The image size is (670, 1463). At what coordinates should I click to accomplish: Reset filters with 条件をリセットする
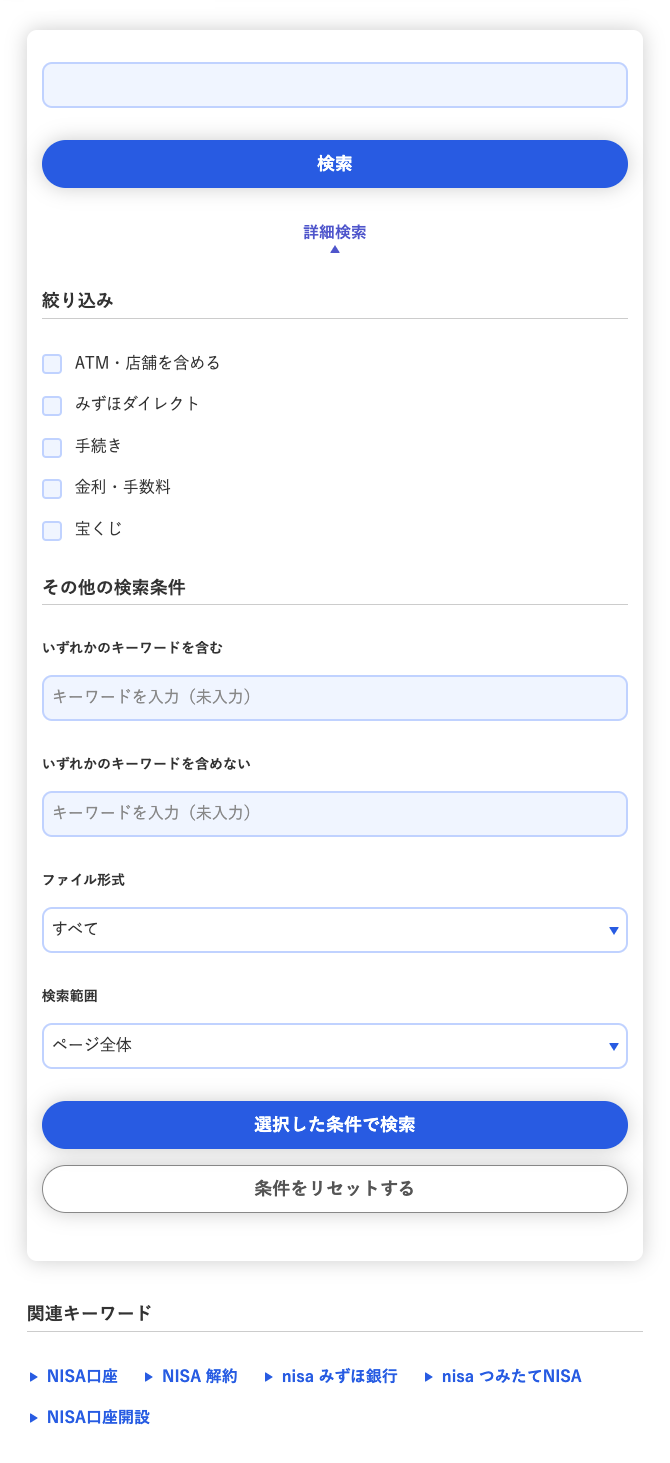334,1188
